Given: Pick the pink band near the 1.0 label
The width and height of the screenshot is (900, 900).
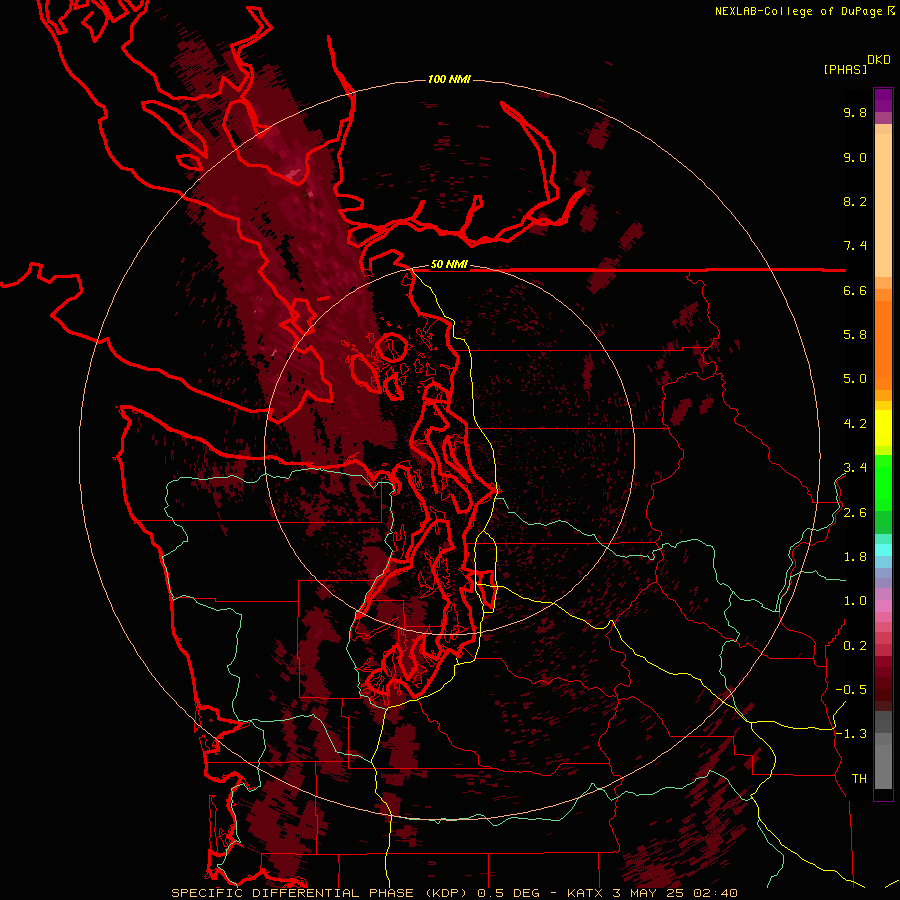Looking at the screenshot, I should (883, 606).
